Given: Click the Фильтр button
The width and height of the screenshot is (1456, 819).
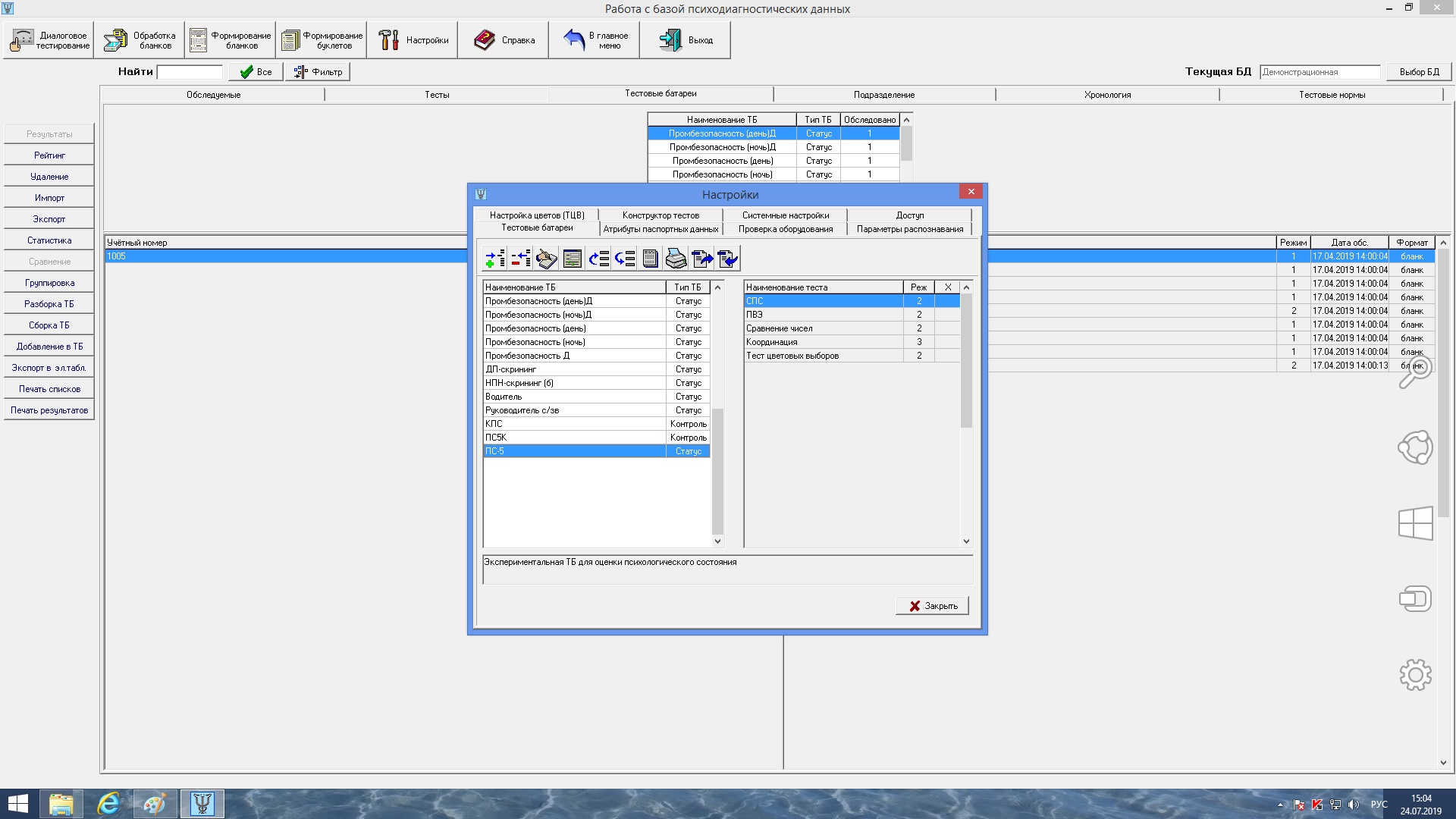Looking at the screenshot, I should (x=318, y=72).
